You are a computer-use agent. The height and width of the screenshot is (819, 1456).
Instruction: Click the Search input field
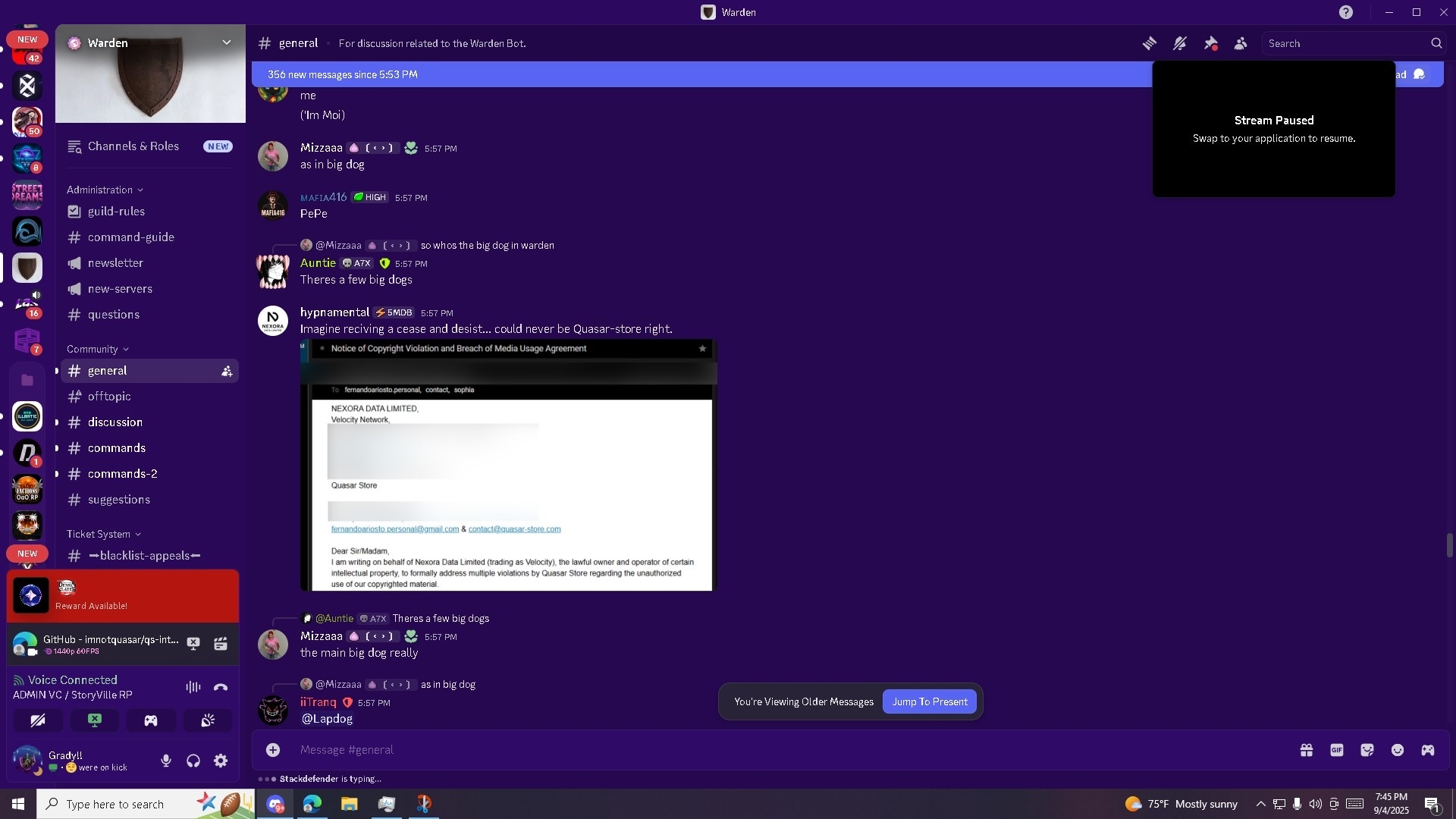point(1355,43)
